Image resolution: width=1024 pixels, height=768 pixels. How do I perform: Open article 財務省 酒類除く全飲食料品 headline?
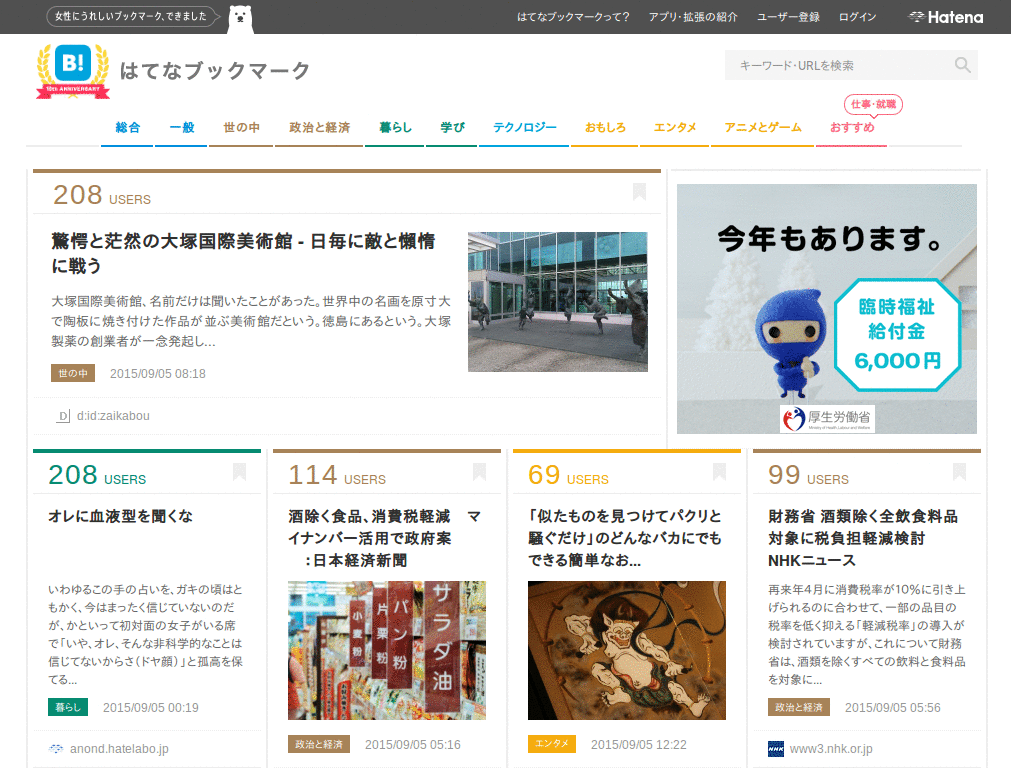click(x=863, y=538)
